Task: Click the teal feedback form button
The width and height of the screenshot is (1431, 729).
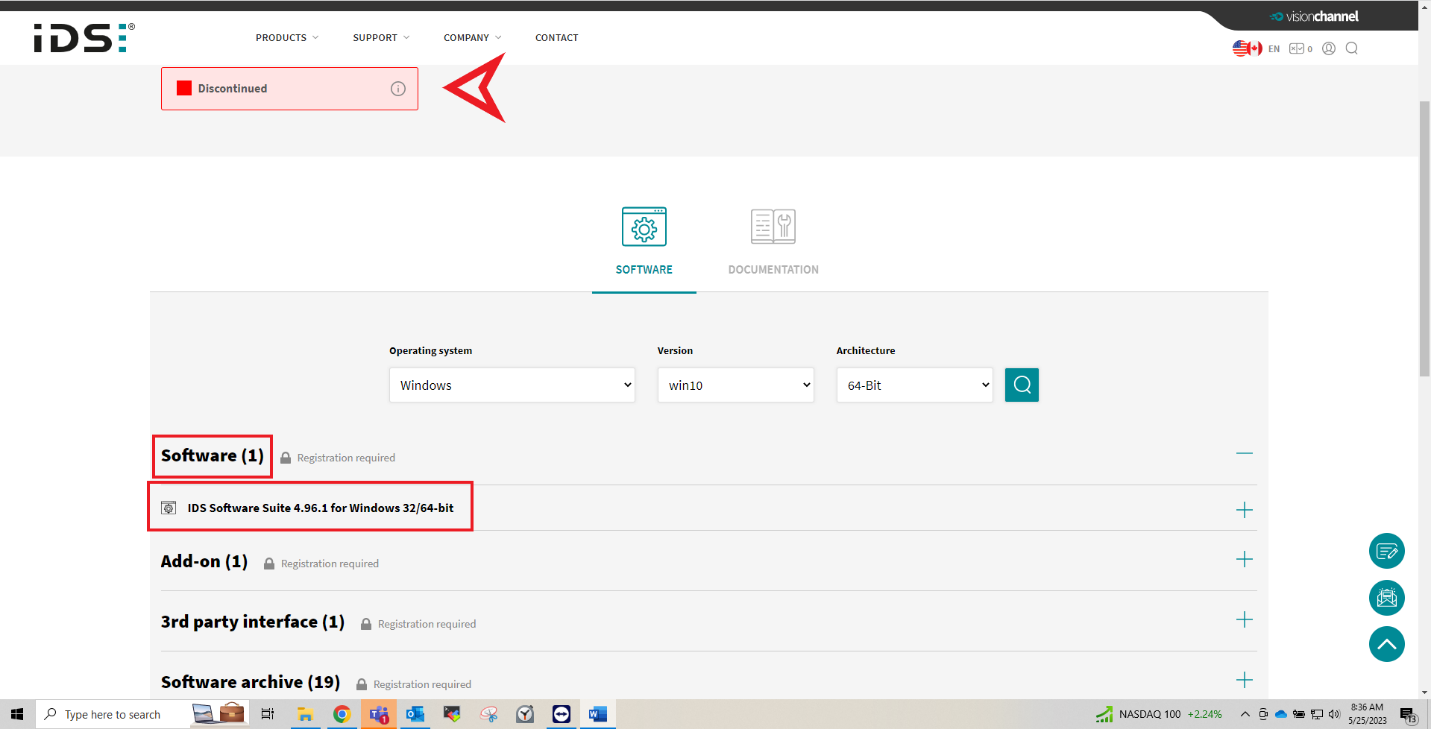Action: pyautogui.click(x=1386, y=551)
